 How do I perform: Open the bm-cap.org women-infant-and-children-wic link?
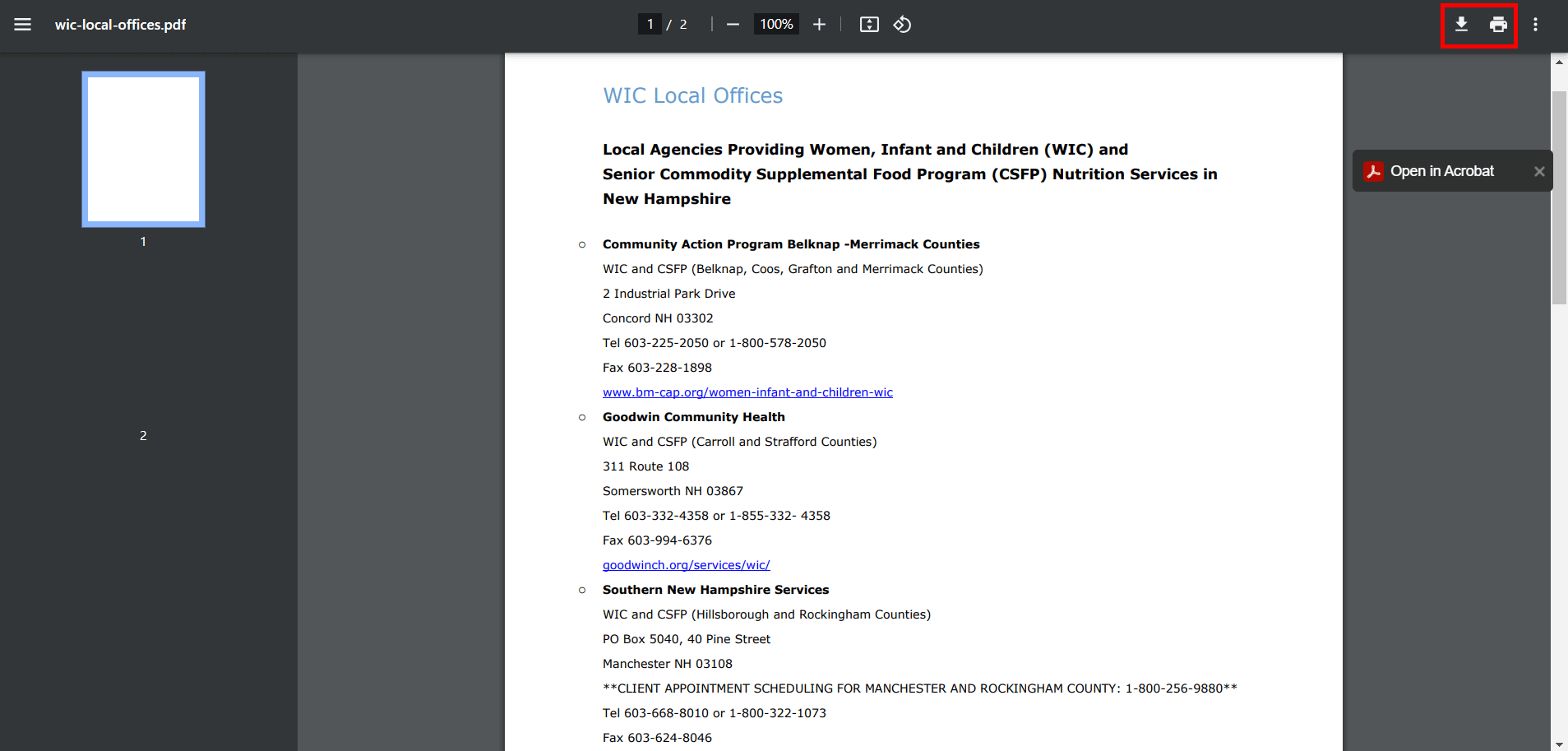747,392
